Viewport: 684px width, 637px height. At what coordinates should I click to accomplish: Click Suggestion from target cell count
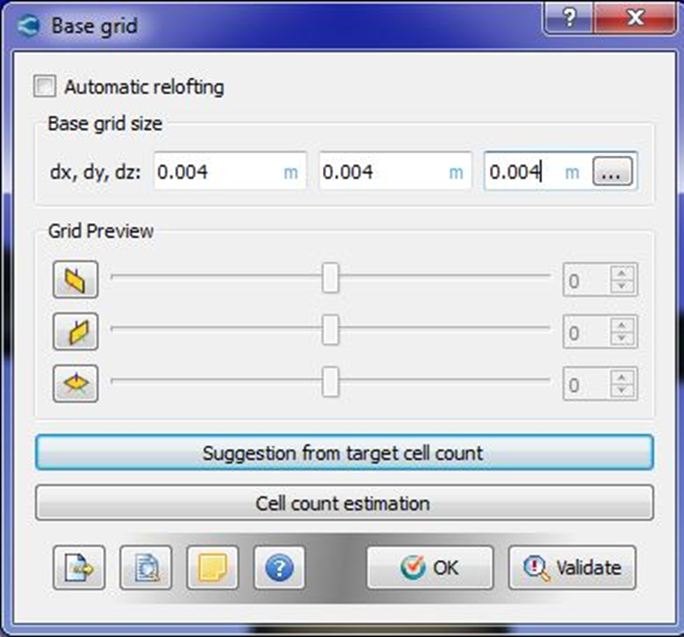344,453
